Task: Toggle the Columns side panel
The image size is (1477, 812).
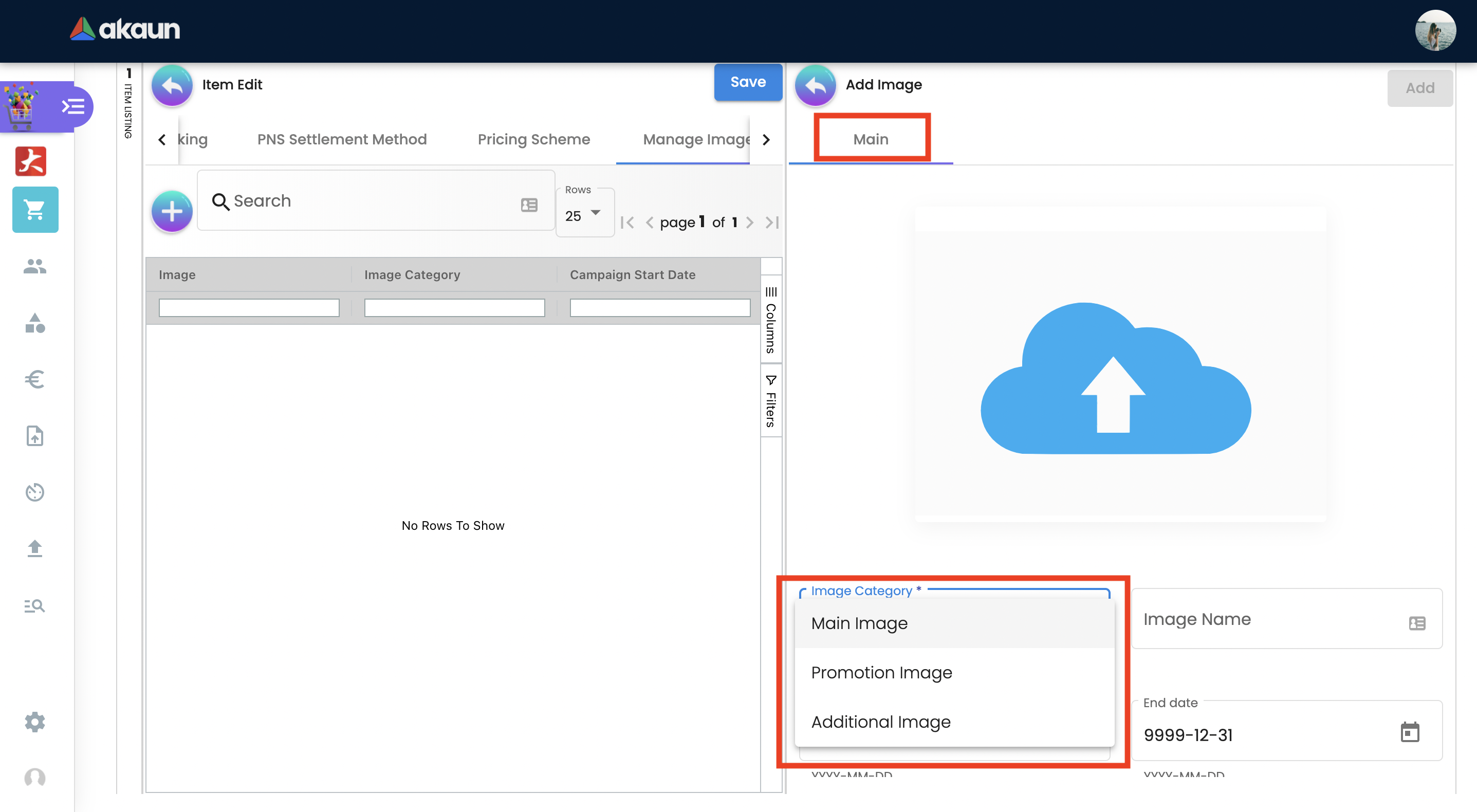Action: [x=770, y=320]
